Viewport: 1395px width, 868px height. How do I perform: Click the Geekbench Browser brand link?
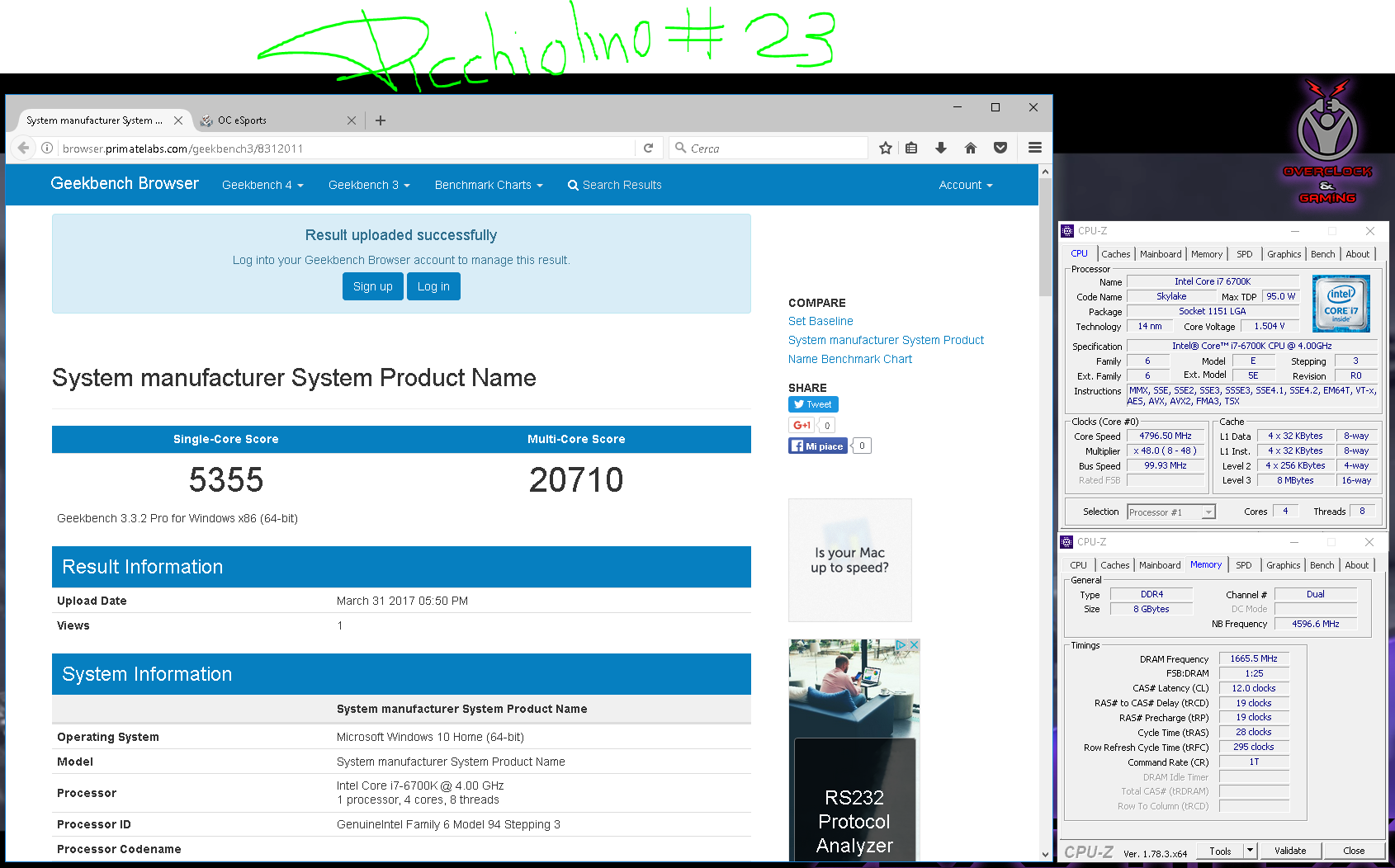pos(125,183)
